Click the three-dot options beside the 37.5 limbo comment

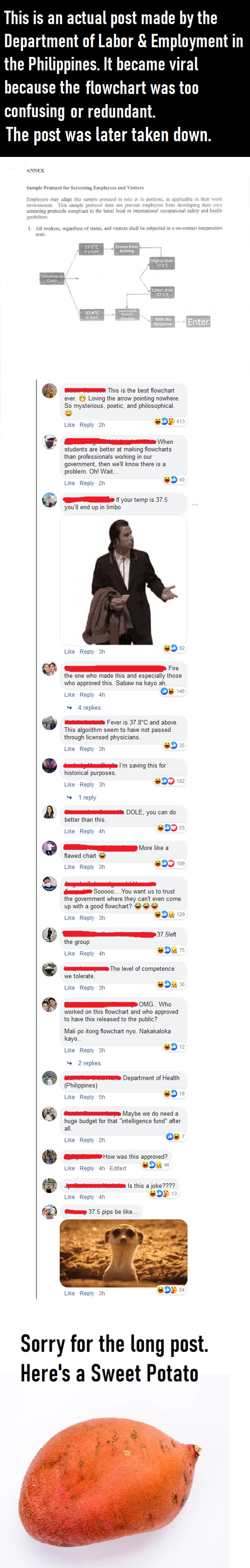pos(194,504)
